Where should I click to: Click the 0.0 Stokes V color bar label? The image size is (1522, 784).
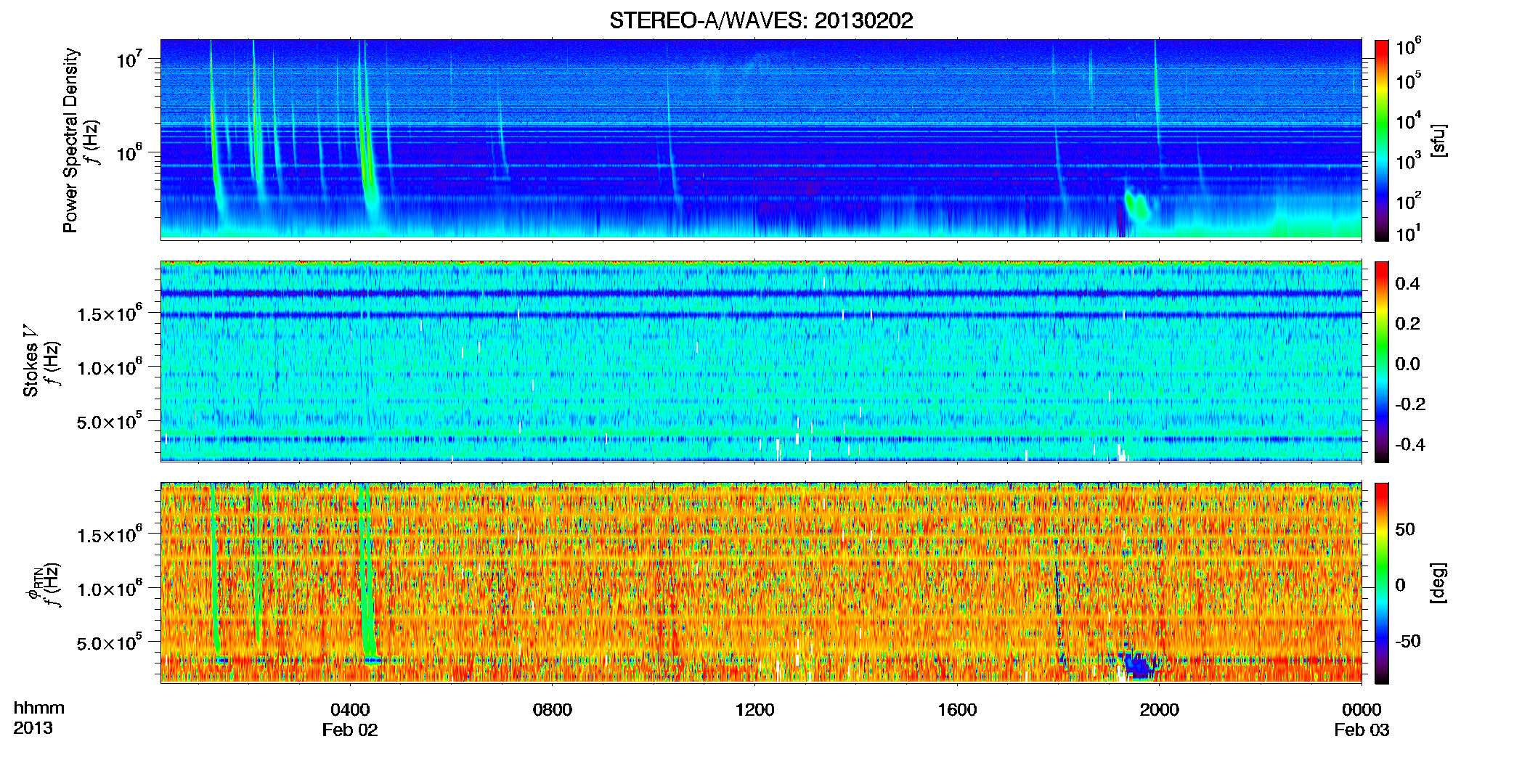click(1407, 364)
